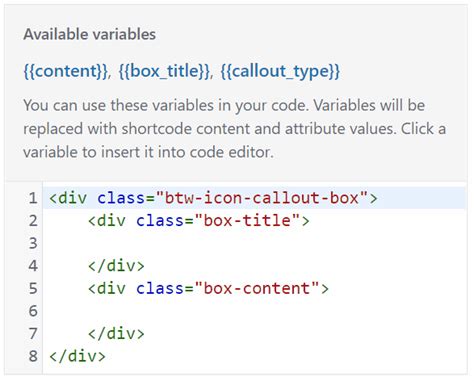The height and width of the screenshot is (381, 474).
Task: Click the box-title div on line 2
Action: tap(199, 221)
